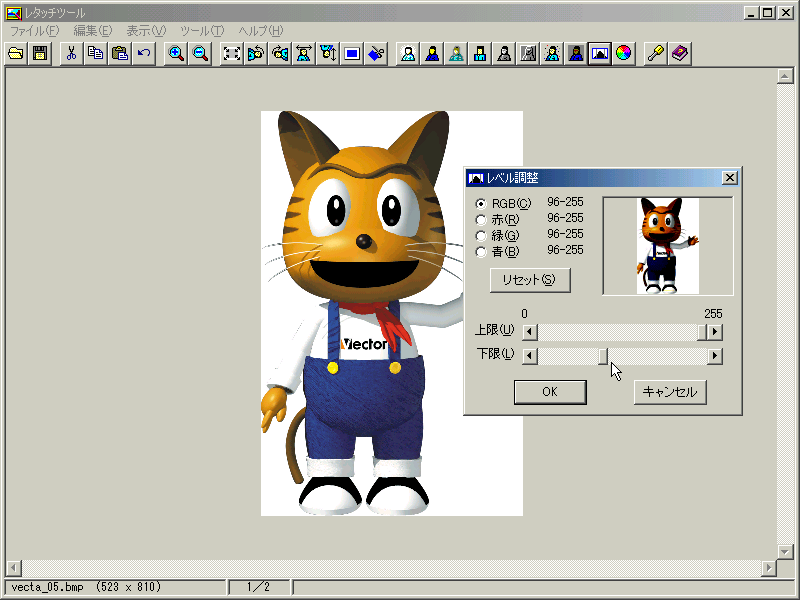800x600 pixels.
Task: Click the horizontal scrollbar left arrow
Action: tap(13, 567)
